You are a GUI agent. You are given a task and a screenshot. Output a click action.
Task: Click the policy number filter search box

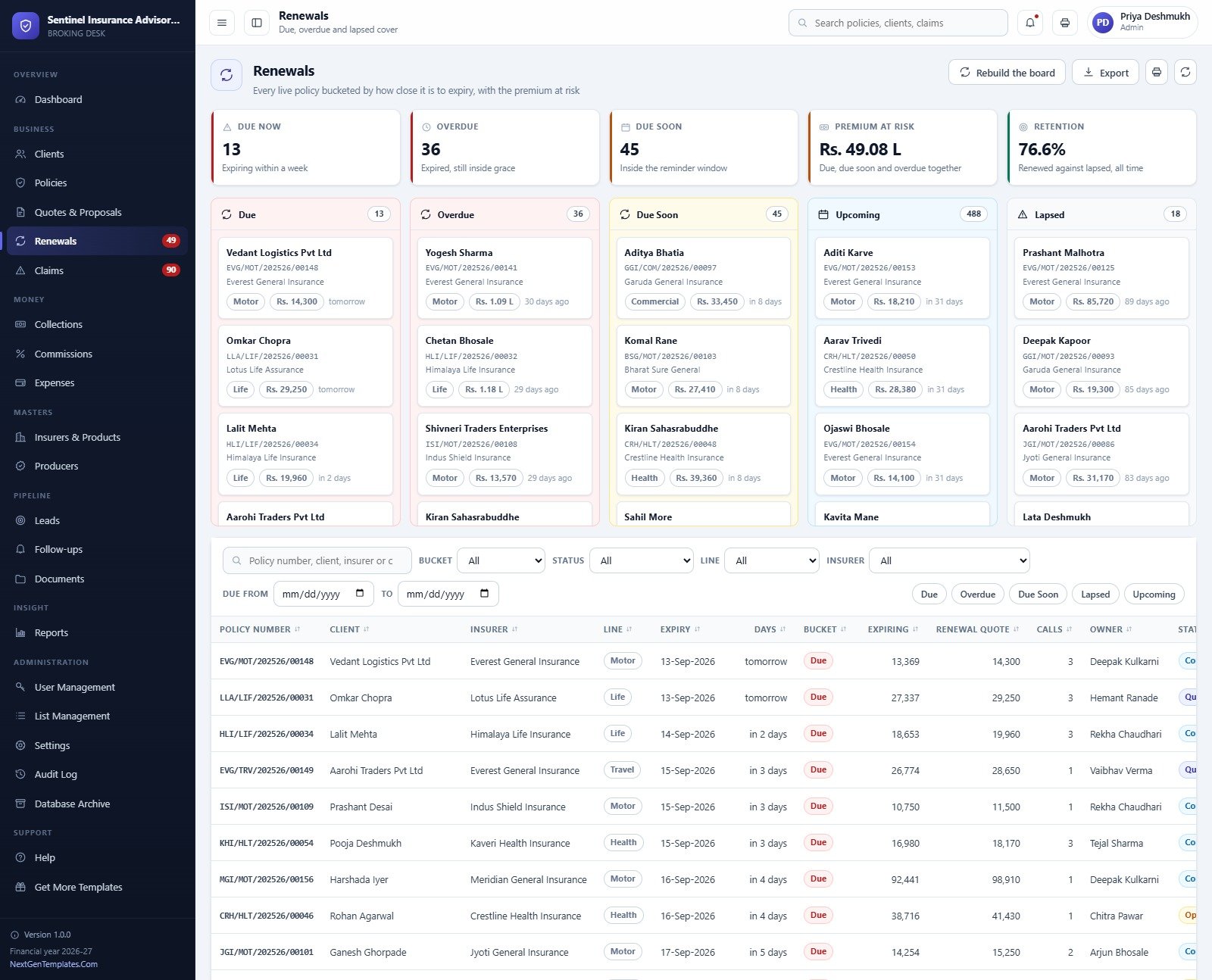tap(317, 561)
